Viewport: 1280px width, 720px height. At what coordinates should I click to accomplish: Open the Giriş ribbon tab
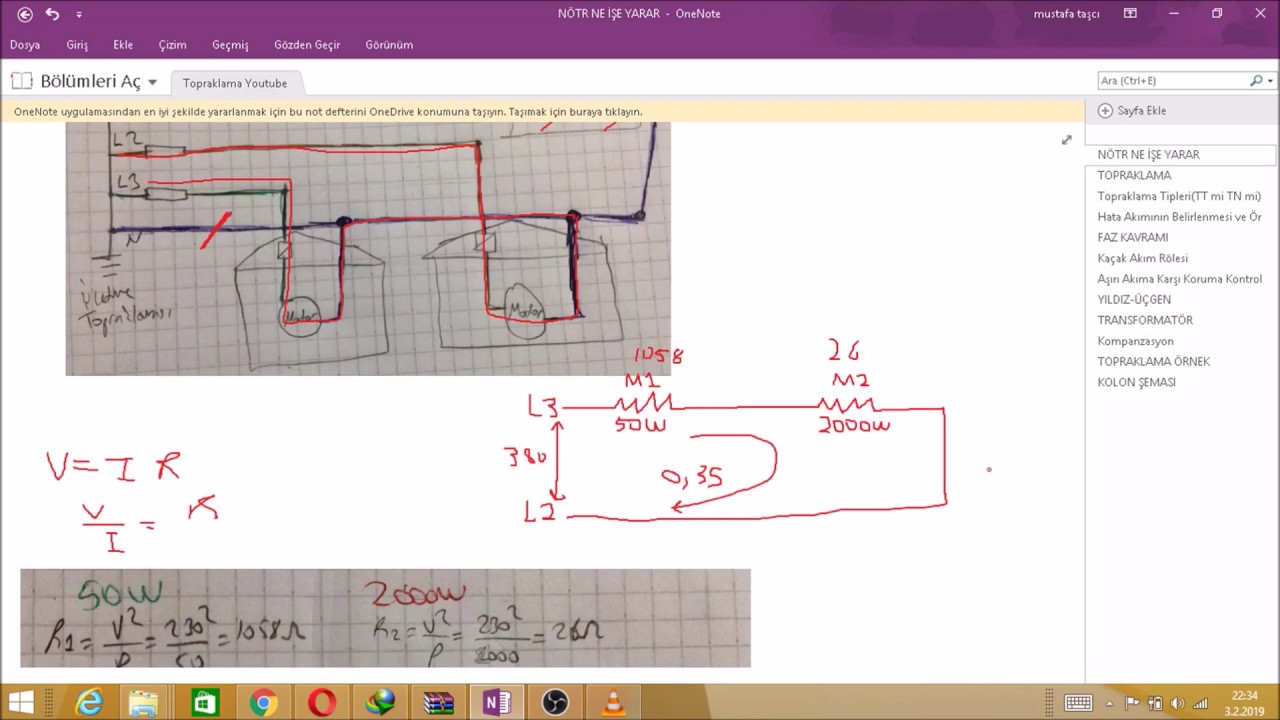point(77,45)
